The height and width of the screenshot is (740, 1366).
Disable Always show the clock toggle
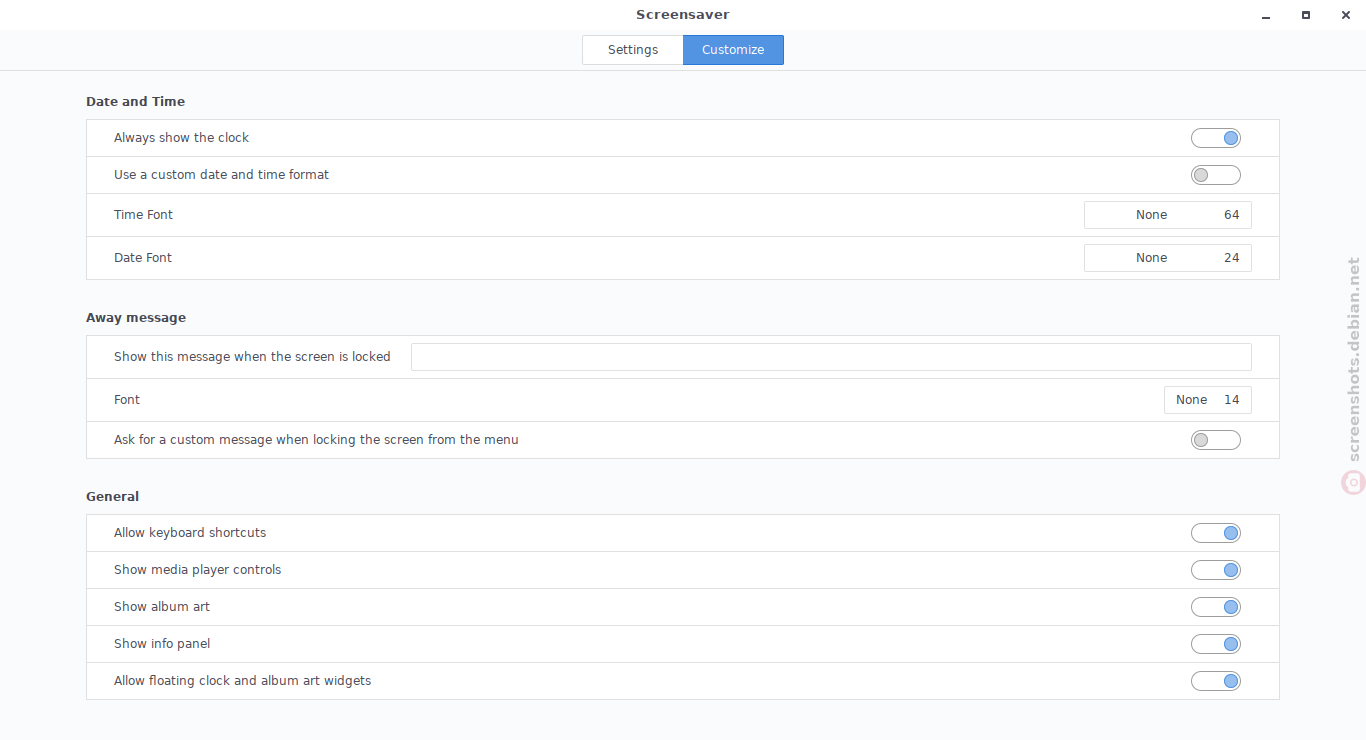(x=1215, y=138)
